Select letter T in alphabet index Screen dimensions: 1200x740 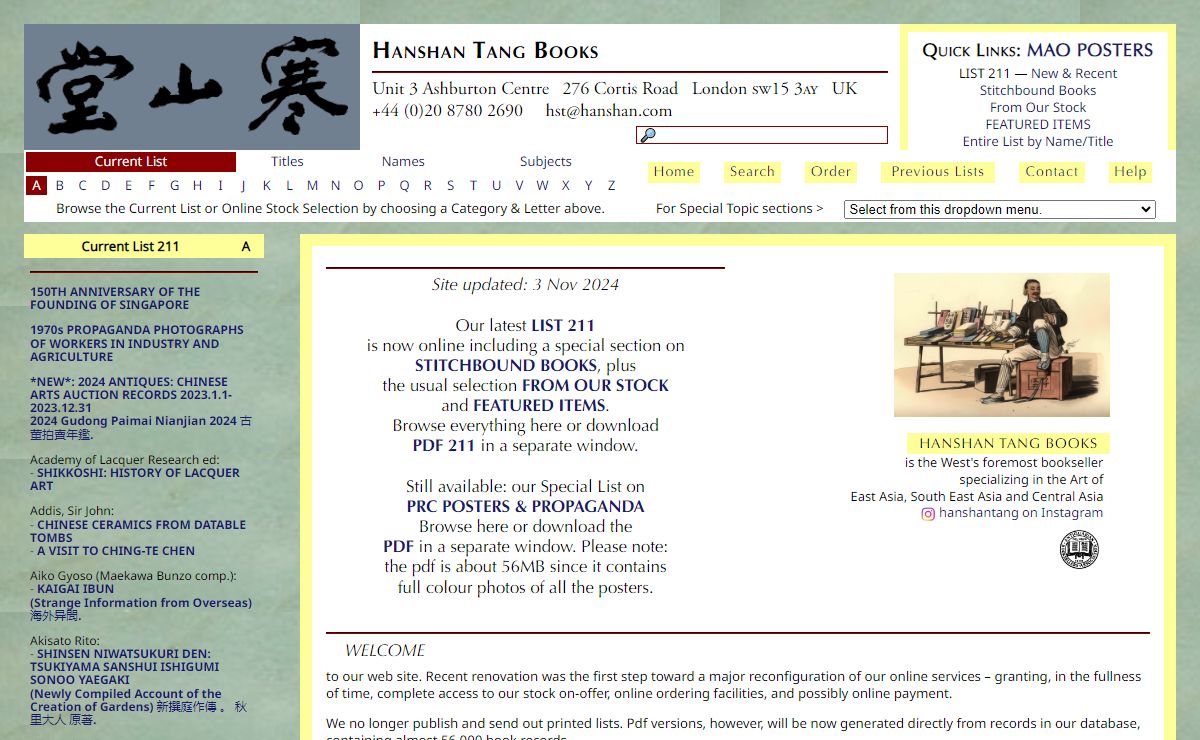473,186
